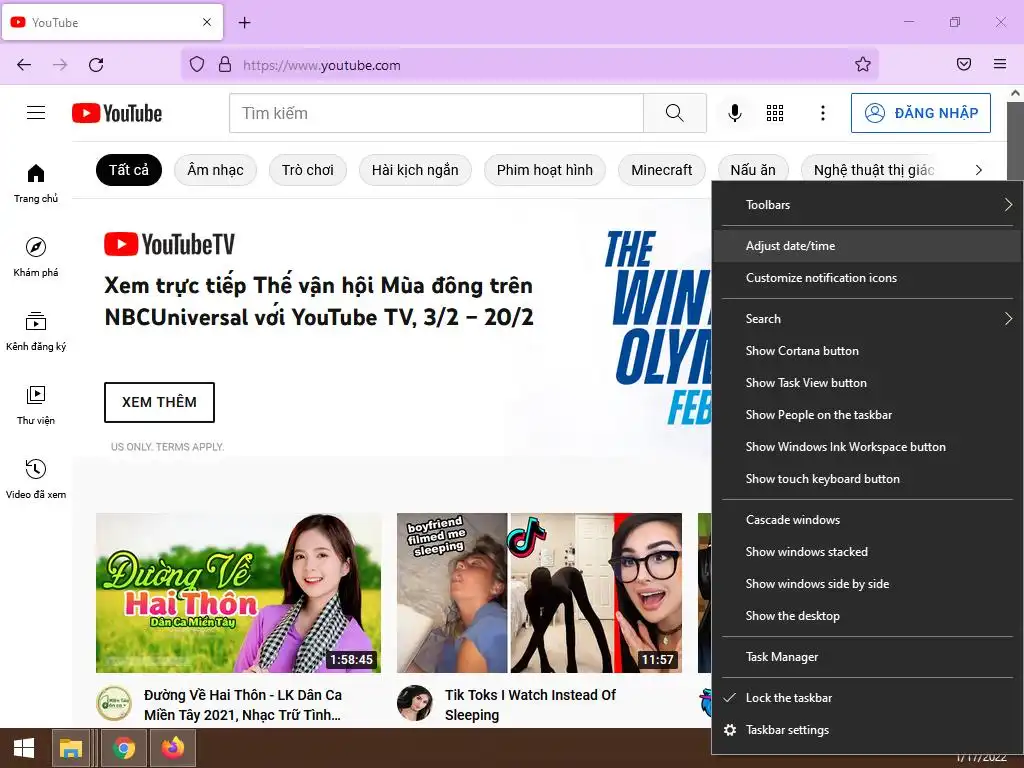Choose Cascade windows
This screenshot has width=1024, height=768.
pyautogui.click(x=867, y=520)
